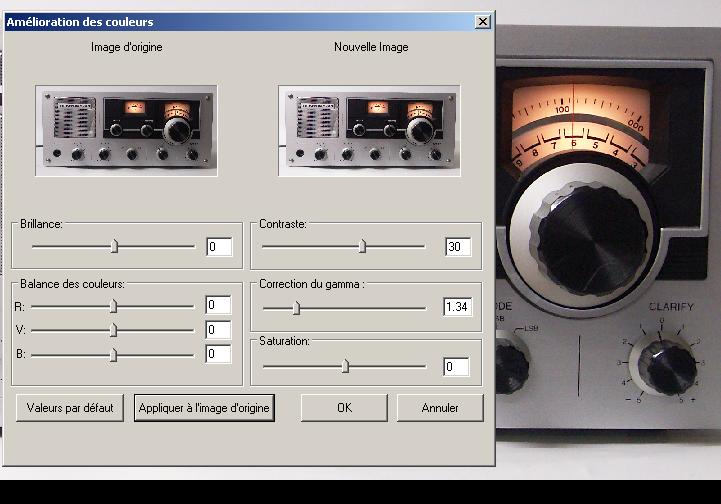This screenshot has width=721, height=504.
Task: Click the Brillance value field
Action: point(219,247)
